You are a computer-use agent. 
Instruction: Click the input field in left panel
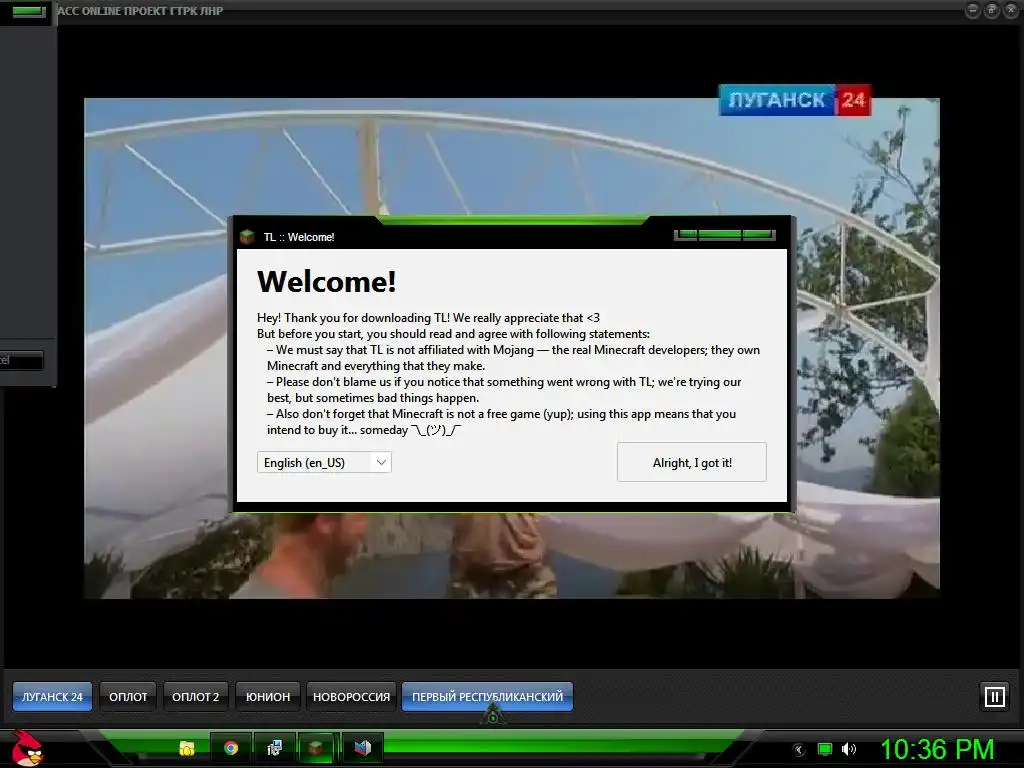point(21,360)
